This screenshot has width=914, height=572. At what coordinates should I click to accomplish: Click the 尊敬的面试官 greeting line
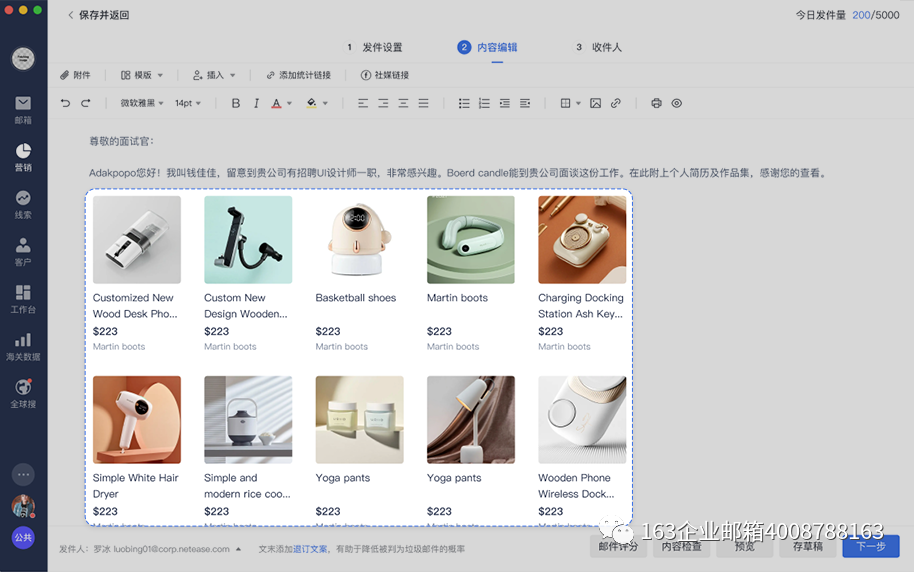(121, 141)
